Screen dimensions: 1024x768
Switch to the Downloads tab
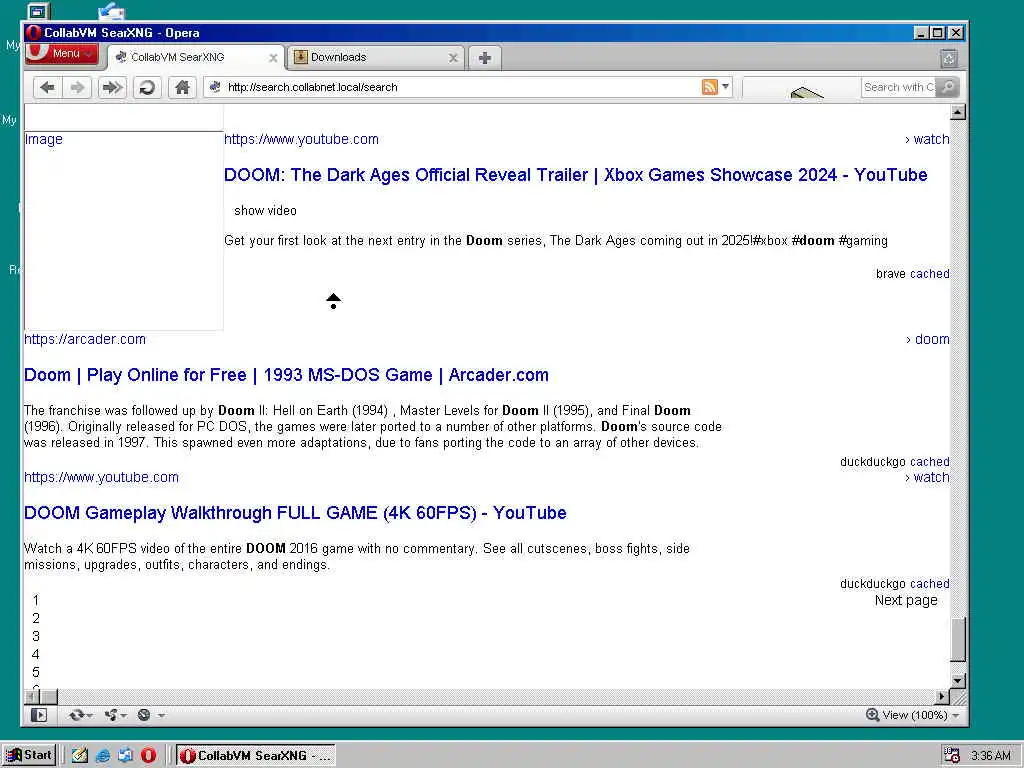click(376, 57)
